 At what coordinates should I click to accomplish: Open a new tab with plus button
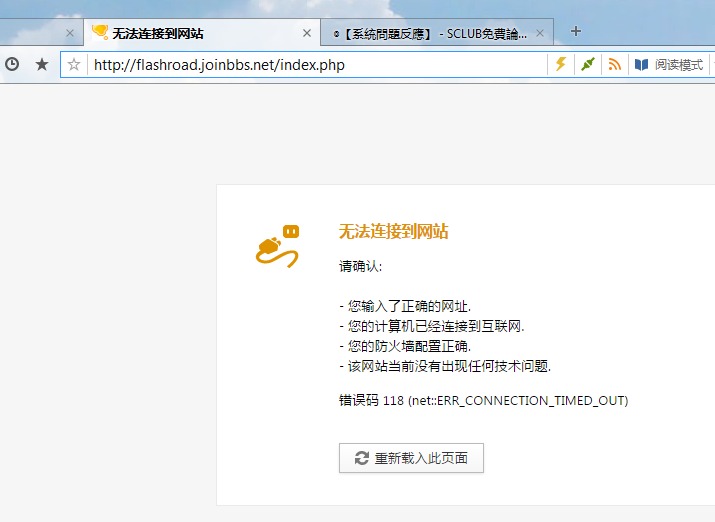click(575, 31)
